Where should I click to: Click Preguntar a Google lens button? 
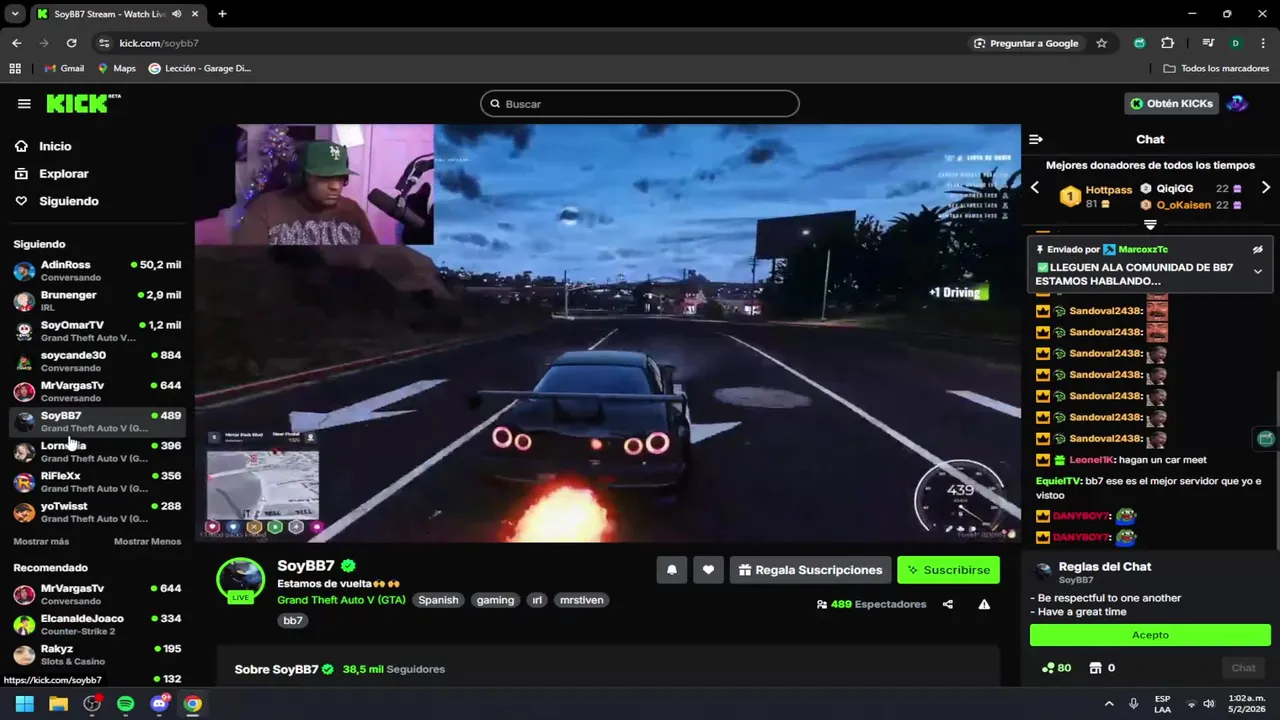point(1025,43)
